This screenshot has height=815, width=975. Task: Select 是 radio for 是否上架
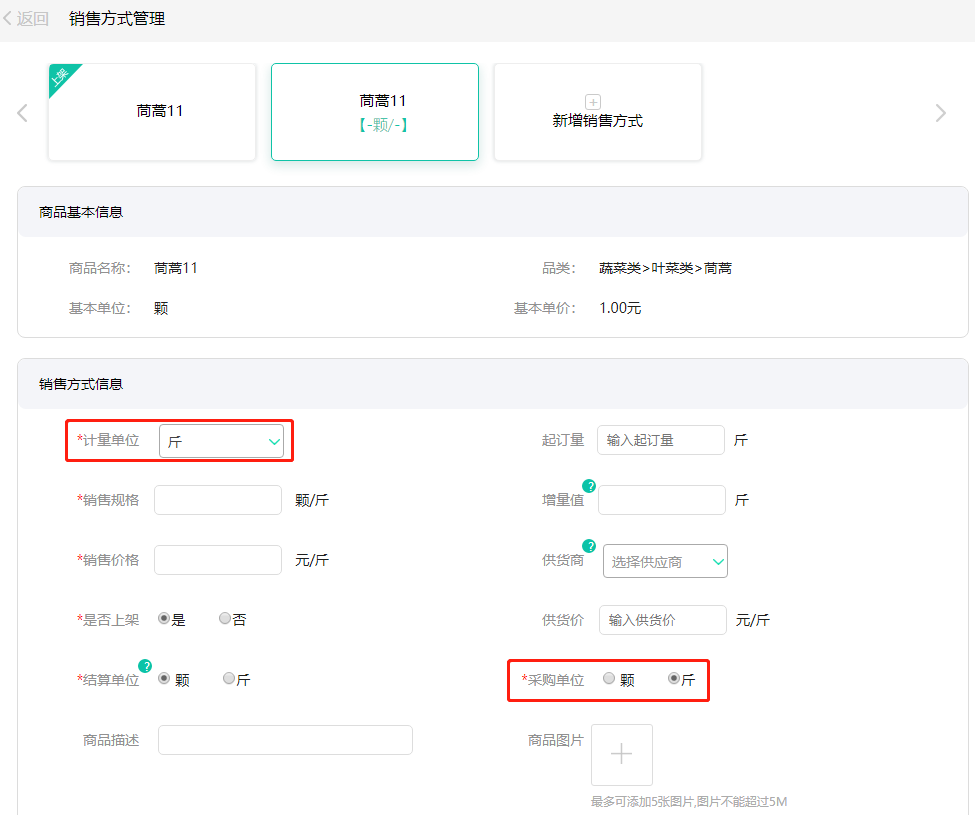162,618
